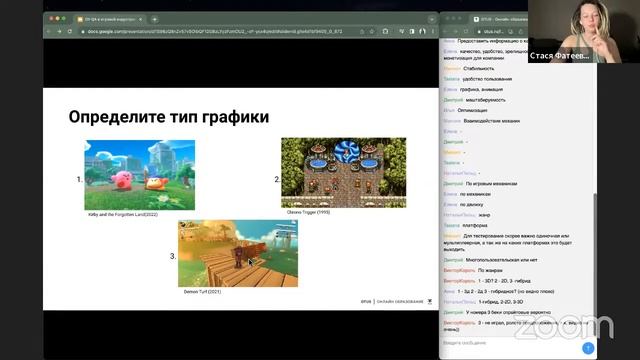The width and height of the screenshot is (640, 360).
Task: Reload the Google Slides presentation page
Action: pyautogui.click(x=70, y=31)
